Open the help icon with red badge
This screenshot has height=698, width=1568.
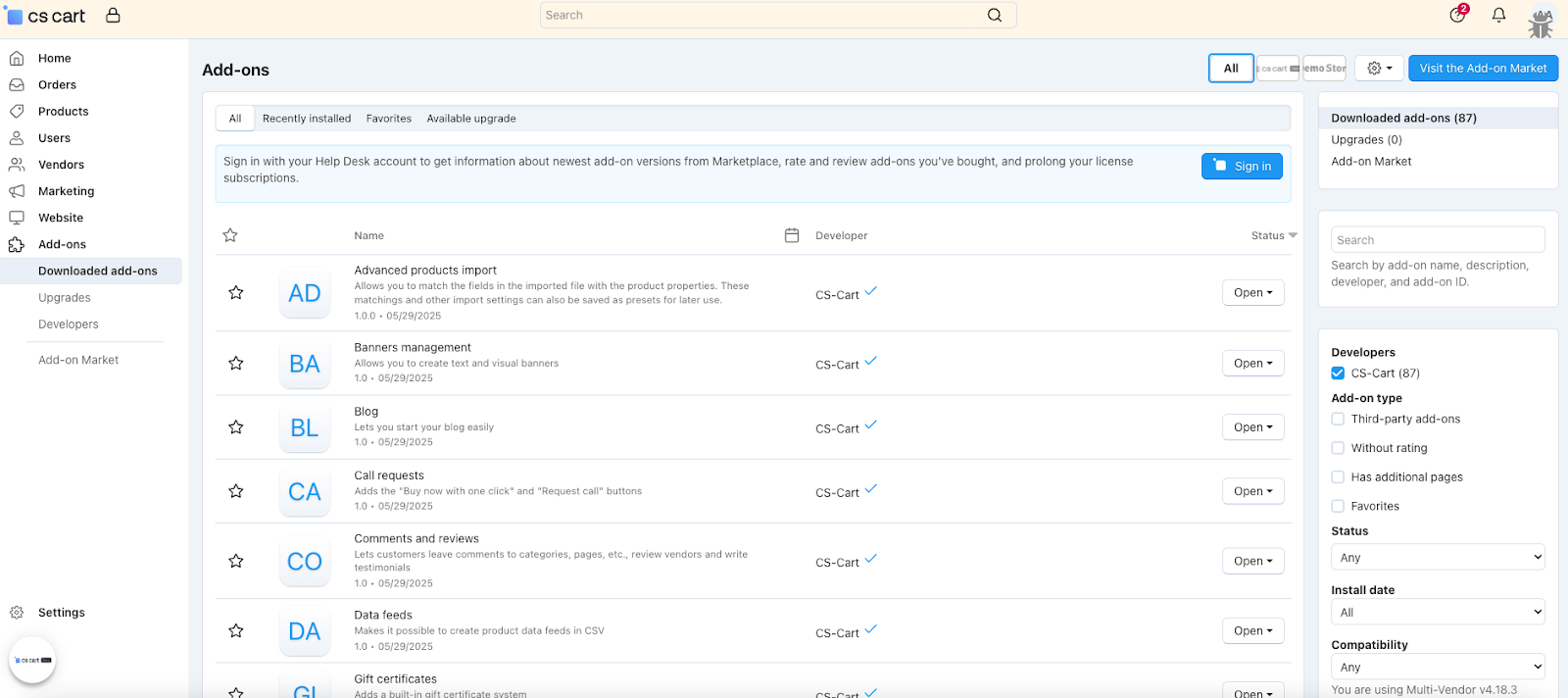point(1458,14)
